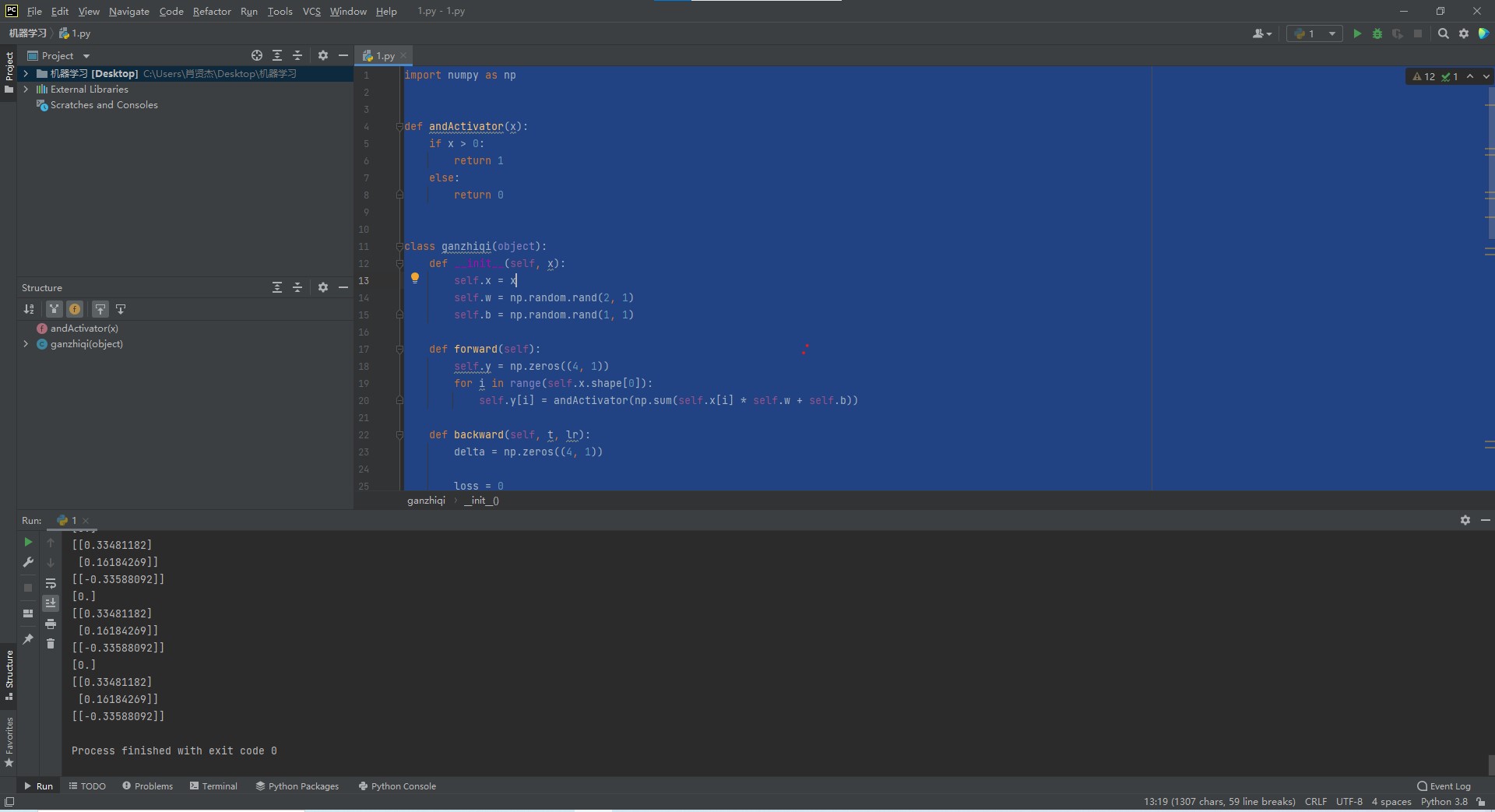The image size is (1495, 812).
Task: Select andActivator(x) in Structure tree
Action: (84, 328)
